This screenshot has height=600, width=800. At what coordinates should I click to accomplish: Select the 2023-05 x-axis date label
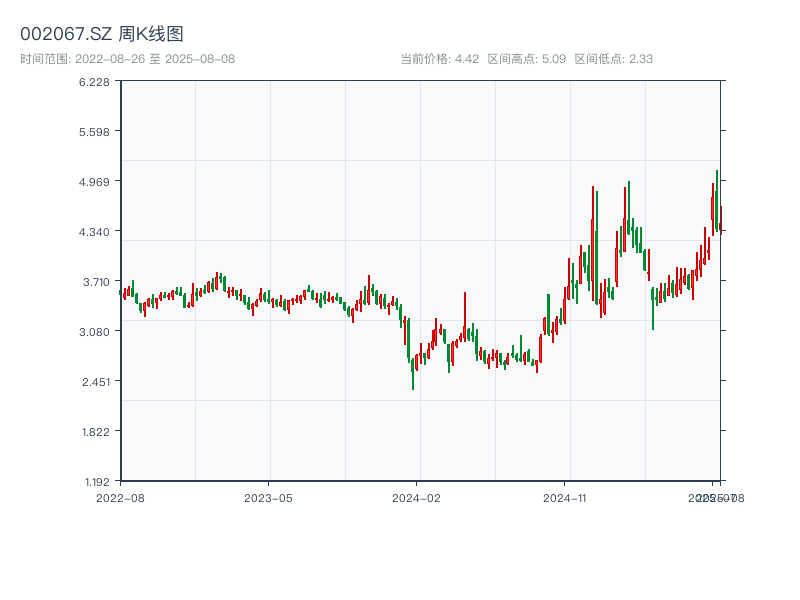tap(268, 497)
